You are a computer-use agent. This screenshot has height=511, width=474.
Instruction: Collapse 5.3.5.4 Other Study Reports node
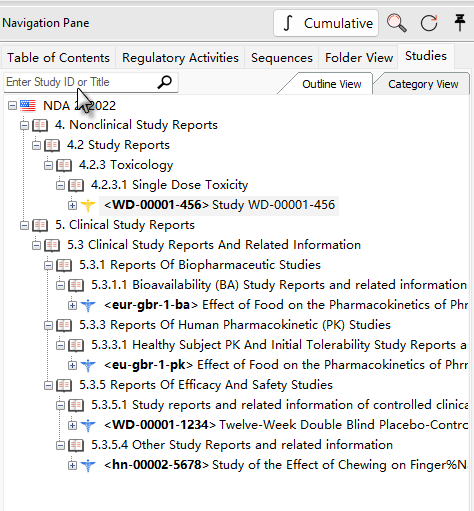pos(60,445)
